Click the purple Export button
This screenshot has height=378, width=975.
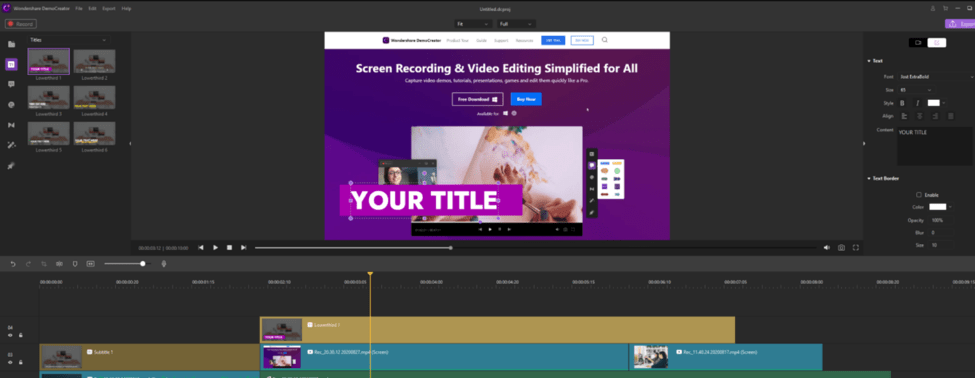(960, 24)
